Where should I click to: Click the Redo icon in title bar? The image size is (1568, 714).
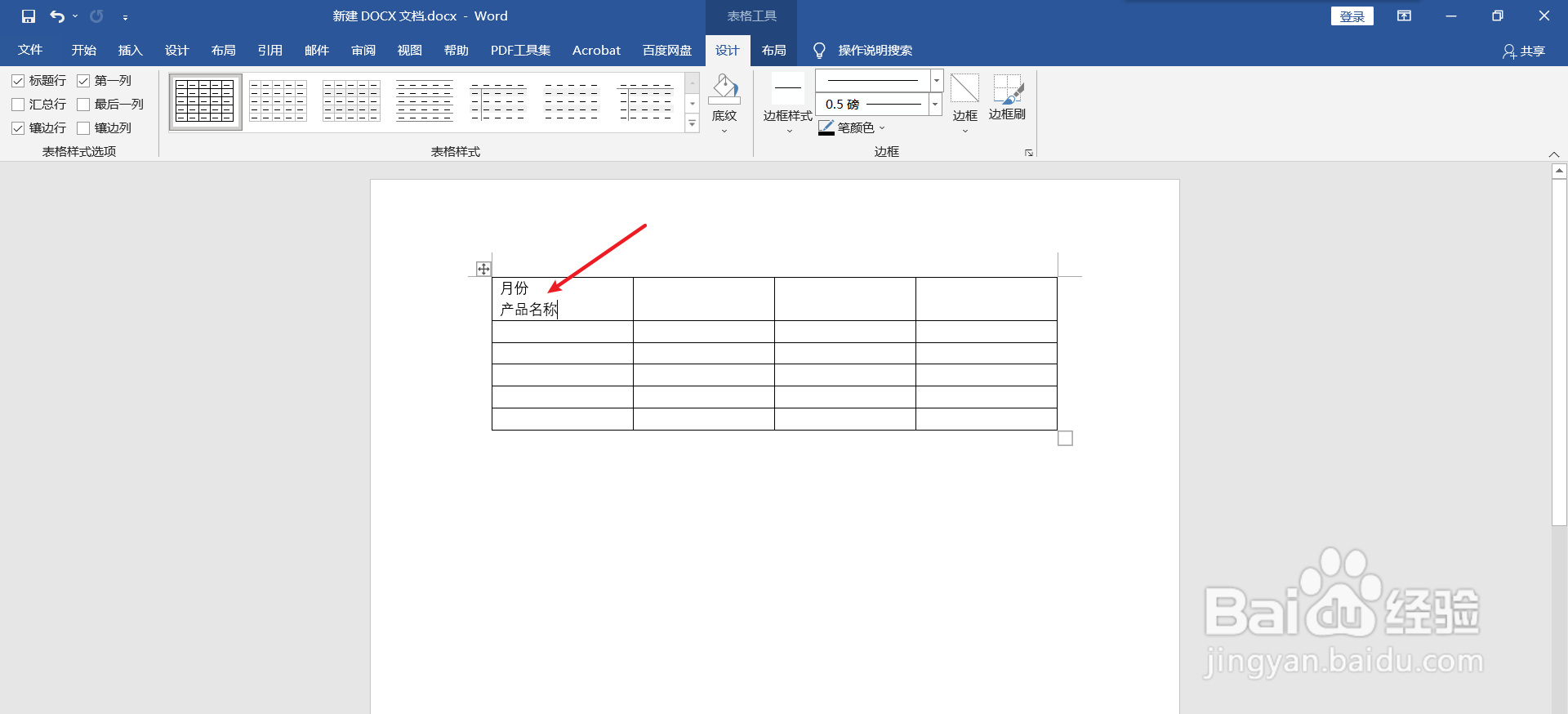96,16
